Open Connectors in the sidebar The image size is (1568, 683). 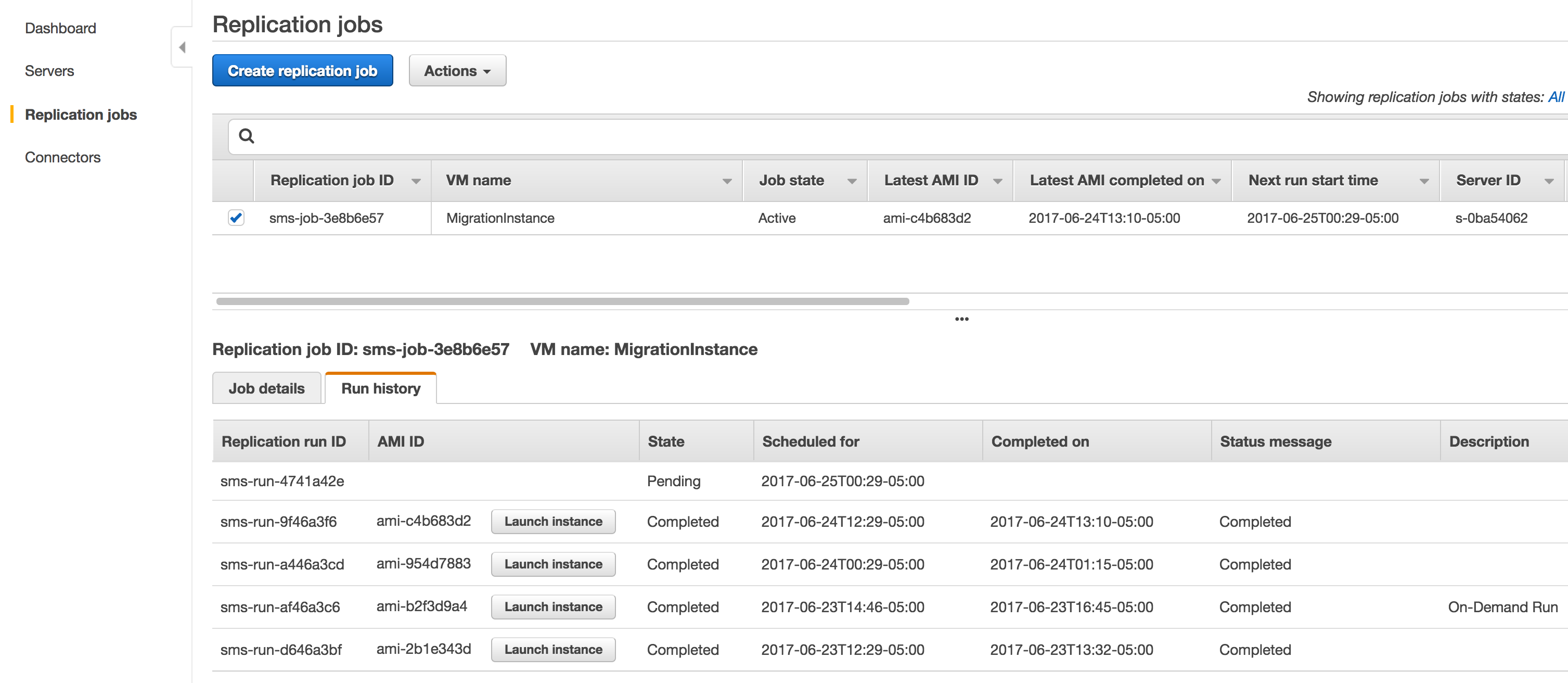coord(63,157)
